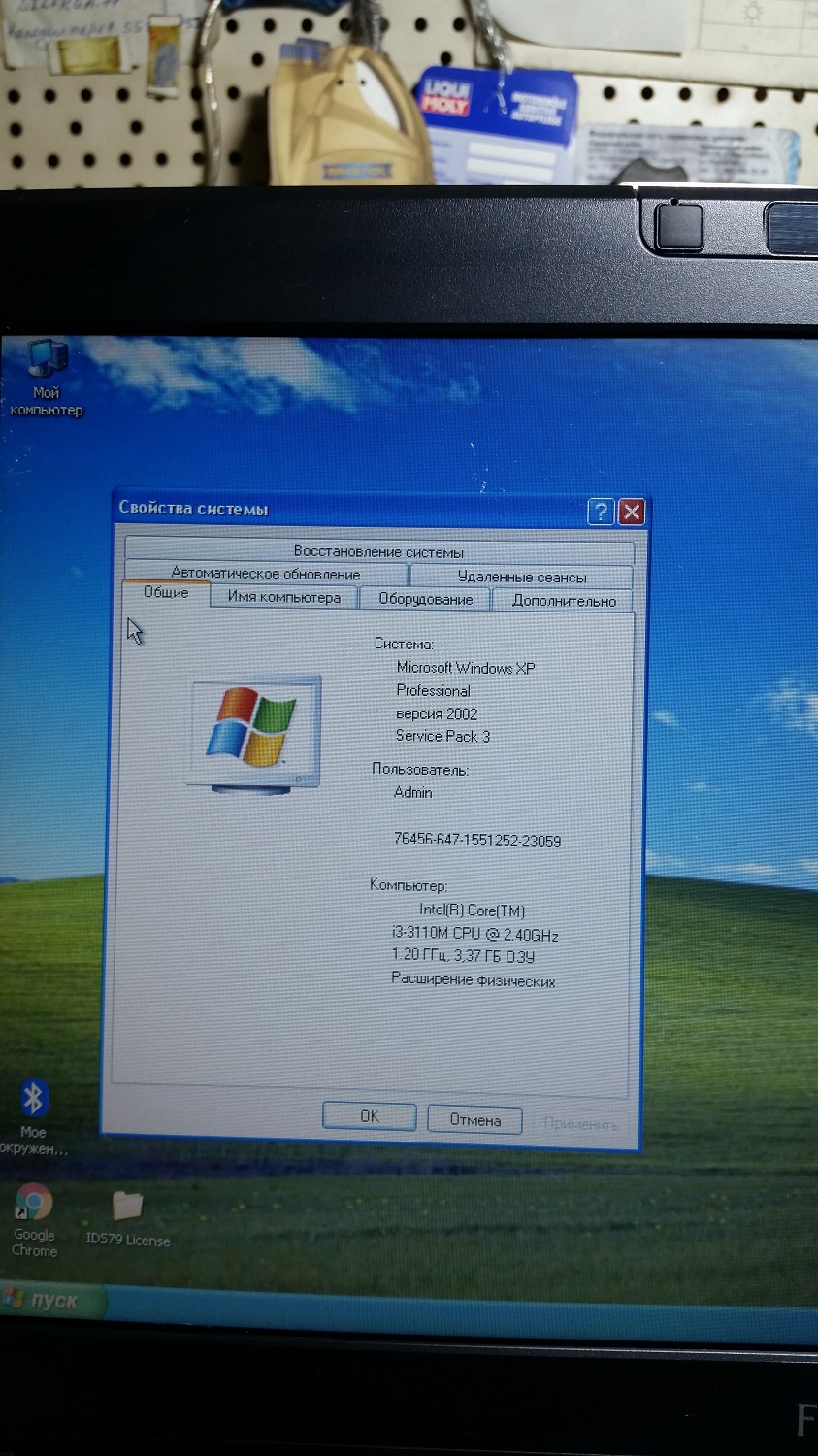
Task: Click the Help question mark button
Action: click(x=601, y=512)
